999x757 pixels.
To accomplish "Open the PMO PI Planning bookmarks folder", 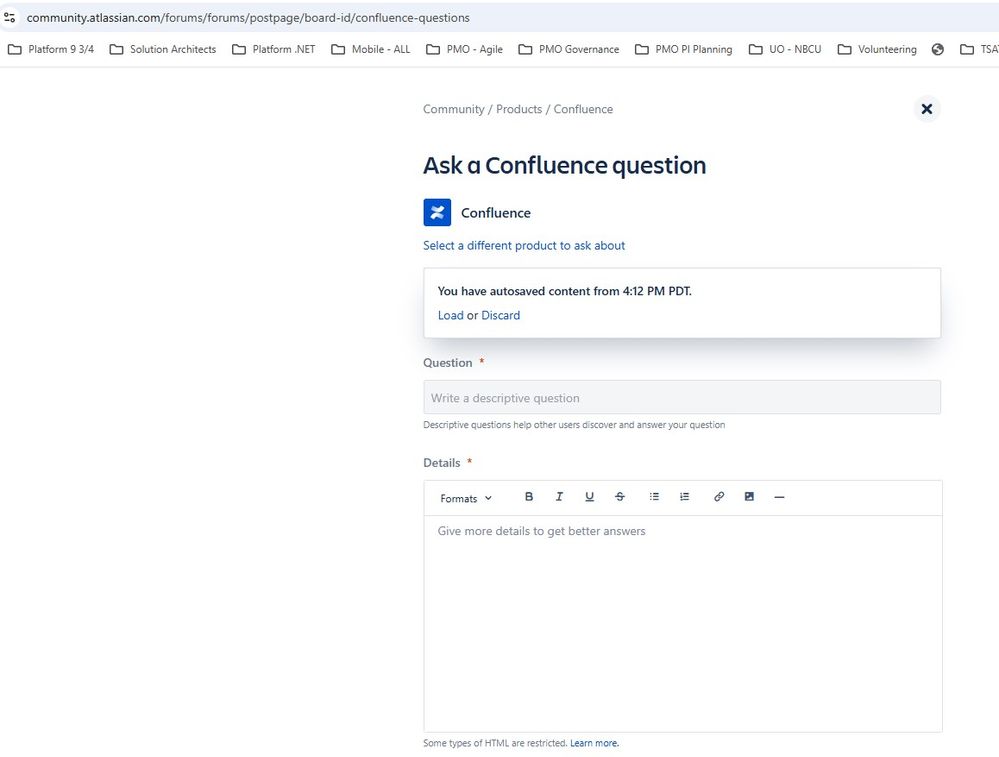I will click(x=684, y=49).
